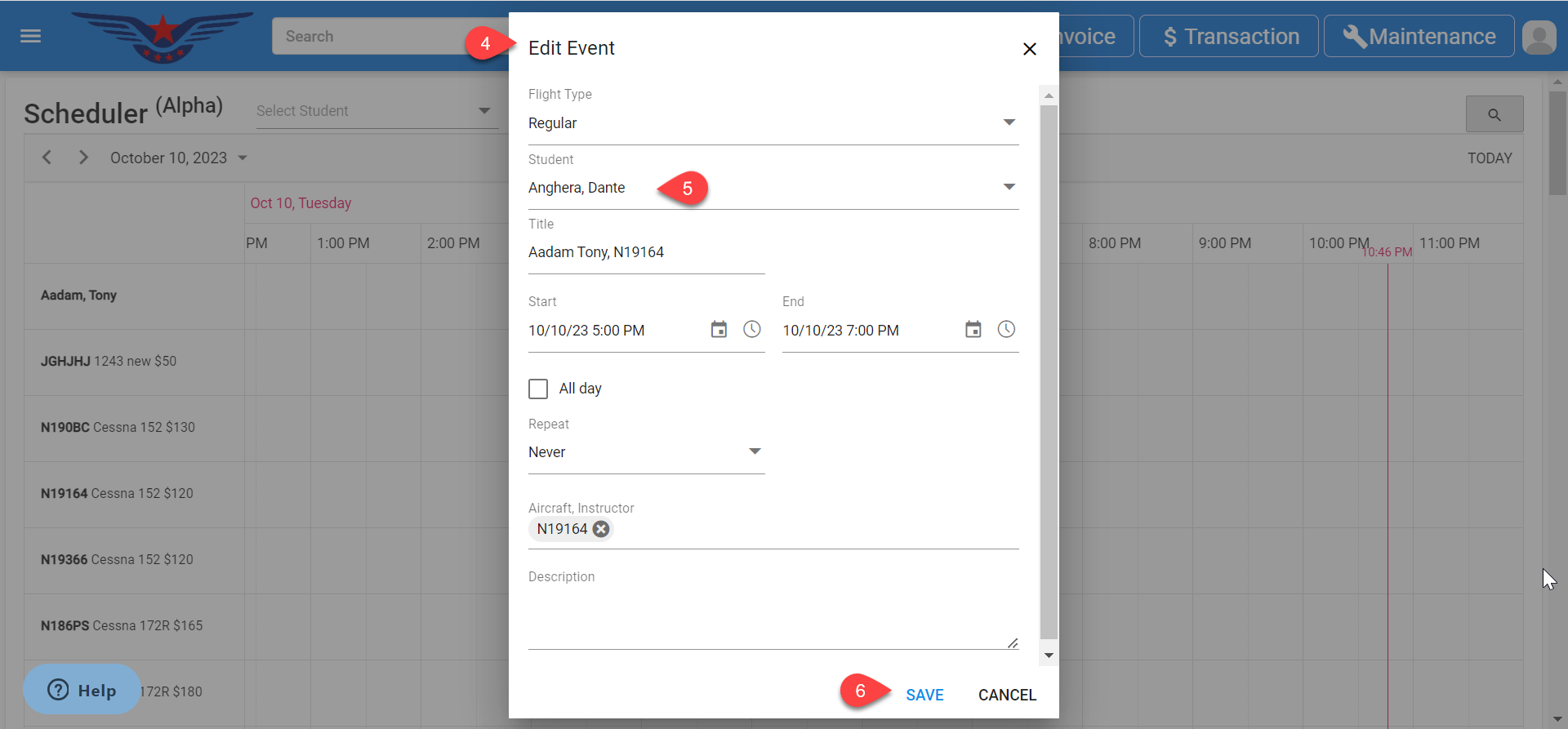Open the user profile avatar
Viewport: 1568px width, 729px height.
tap(1539, 37)
